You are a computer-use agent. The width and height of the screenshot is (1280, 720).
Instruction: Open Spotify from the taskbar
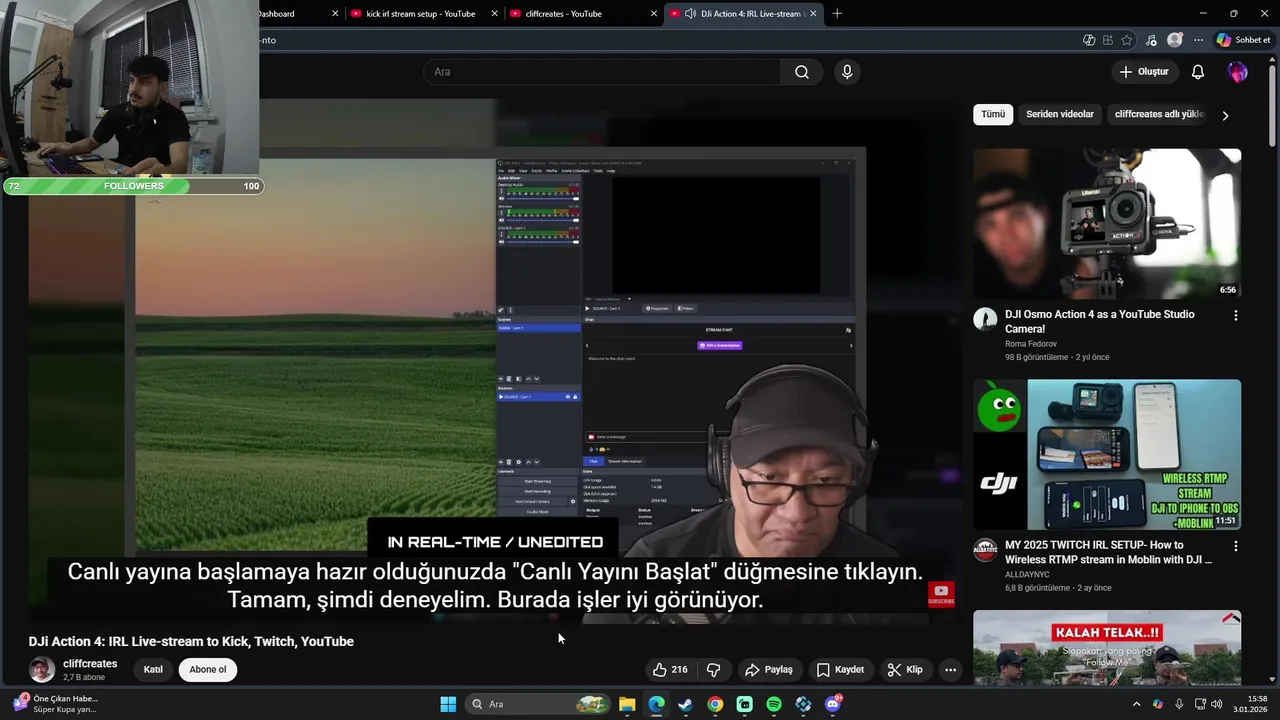point(774,704)
